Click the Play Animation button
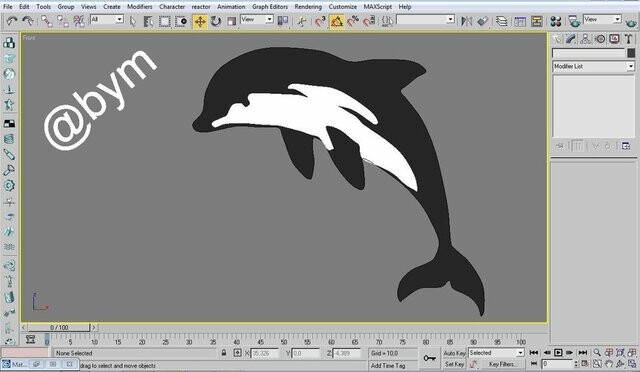 558,353
